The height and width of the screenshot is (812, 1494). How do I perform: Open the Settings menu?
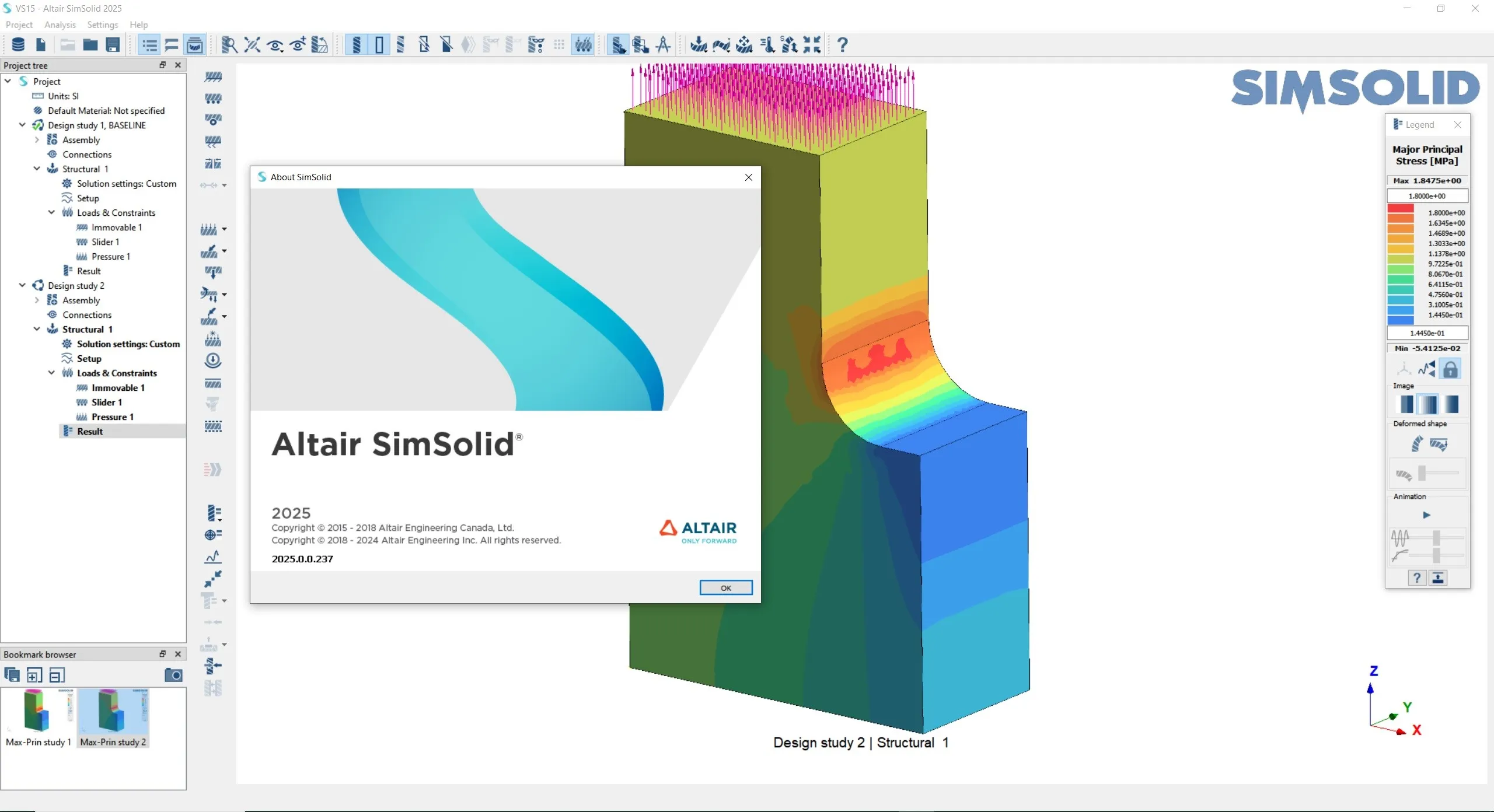click(103, 24)
